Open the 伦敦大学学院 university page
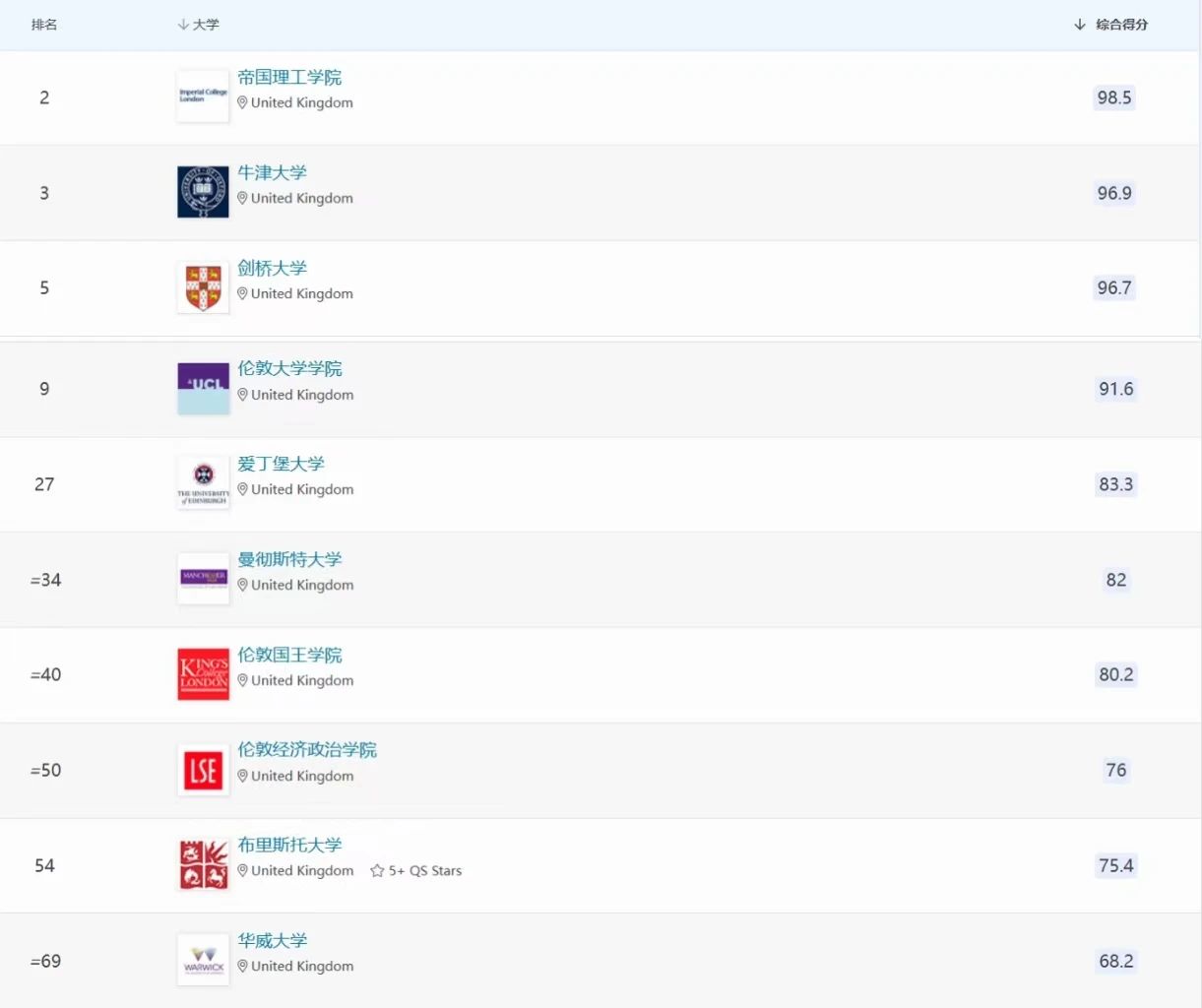 (x=289, y=368)
